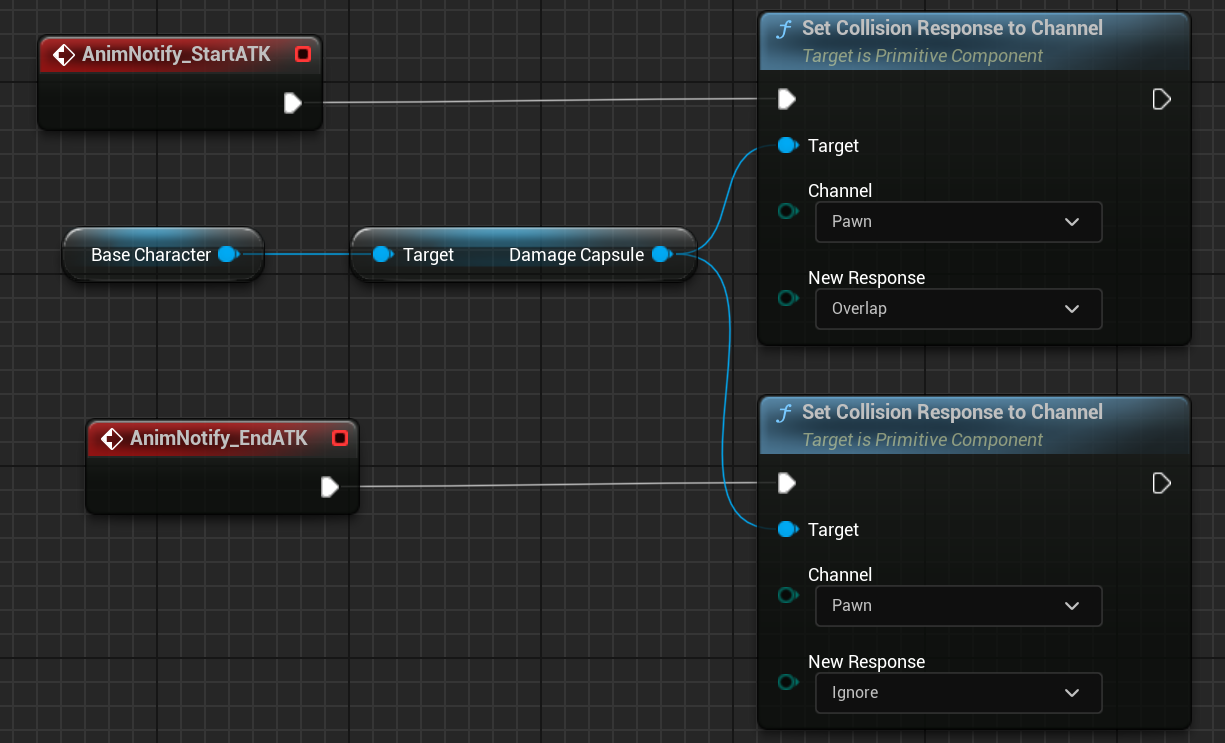Image resolution: width=1225 pixels, height=743 pixels.
Task: Click the Channel pin in the Ignore collision node
Action: [787, 595]
